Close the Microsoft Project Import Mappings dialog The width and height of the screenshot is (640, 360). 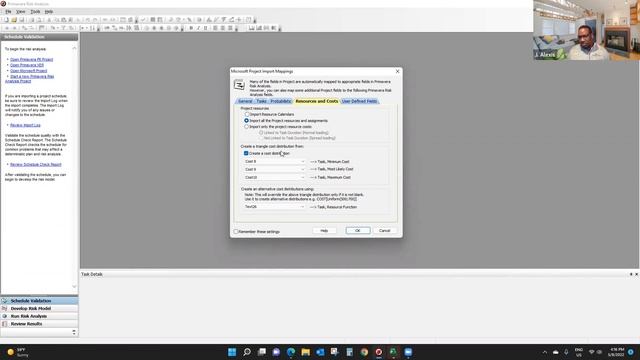[398, 71]
